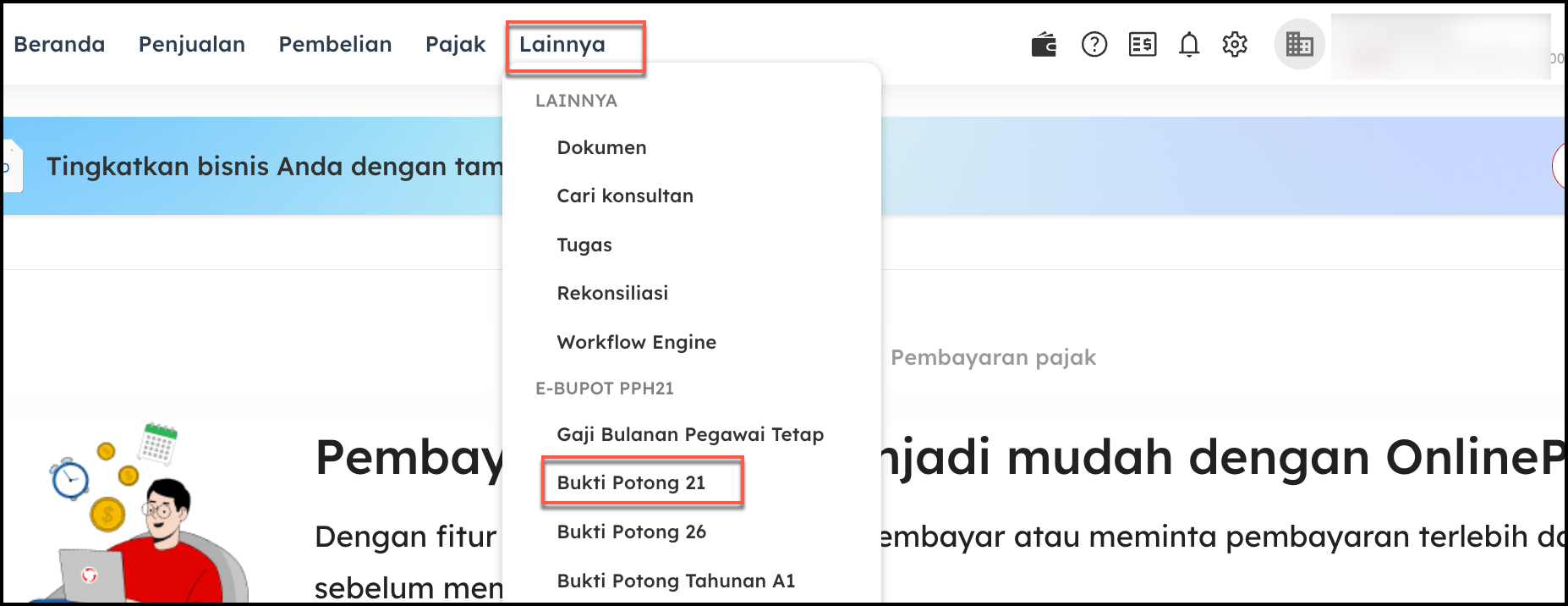Select Workflow Engine option

[636, 342]
